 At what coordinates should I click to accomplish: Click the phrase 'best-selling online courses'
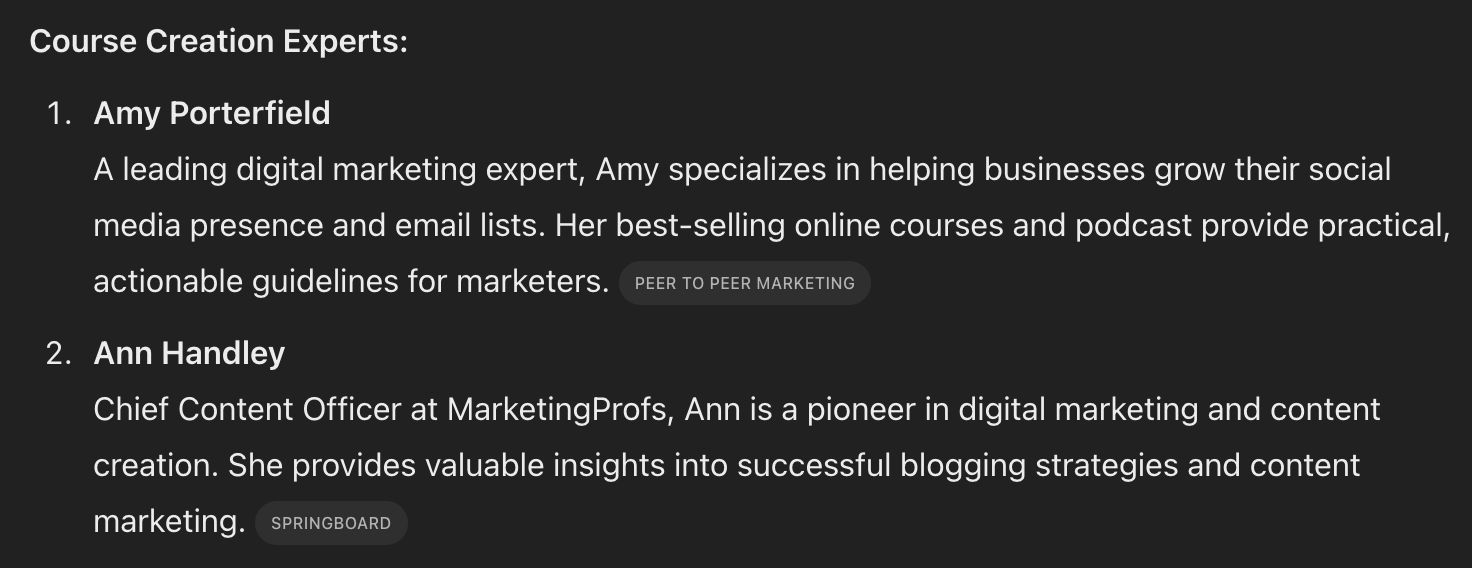(809, 225)
